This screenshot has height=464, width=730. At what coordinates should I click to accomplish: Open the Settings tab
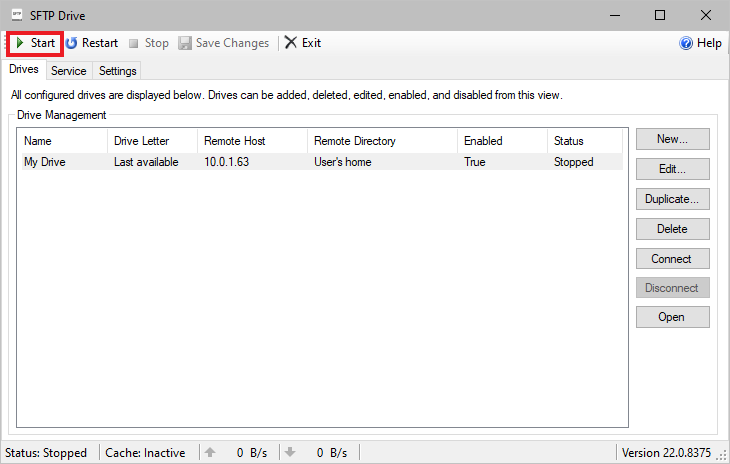pyautogui.click(x=118, y=71)
